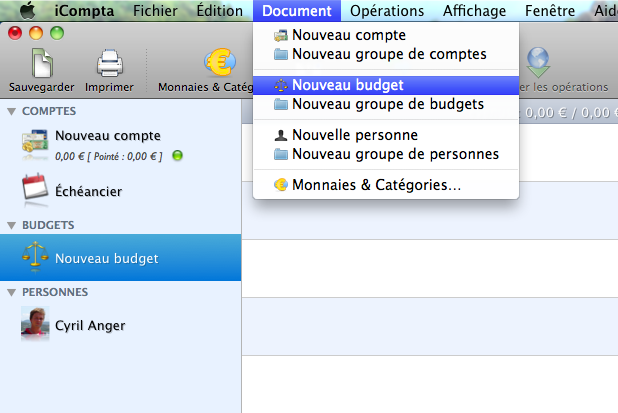Image resolution: width=618 pixels, height=413 pixels.
Task: Click the '0,00 € / 0,00' budget total text
Action: pos(571,113)
